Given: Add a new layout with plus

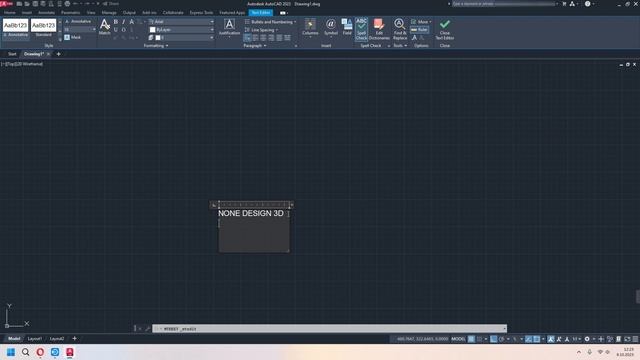Looking at the screenshot, I should coord(74,338).
